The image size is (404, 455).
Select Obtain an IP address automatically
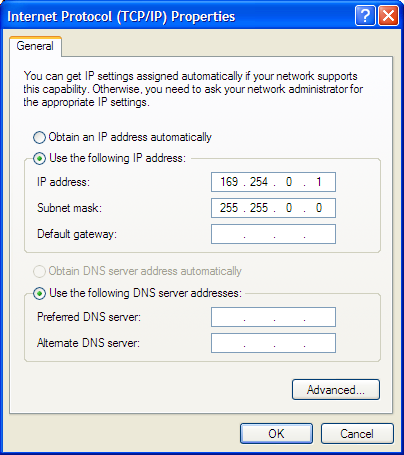(39, 137)
